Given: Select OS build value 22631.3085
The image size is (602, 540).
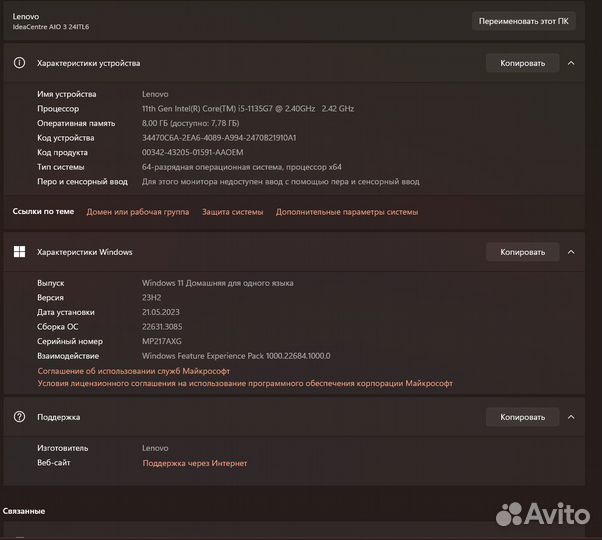Looking at the screenshot, I should (x=162, y=327).
